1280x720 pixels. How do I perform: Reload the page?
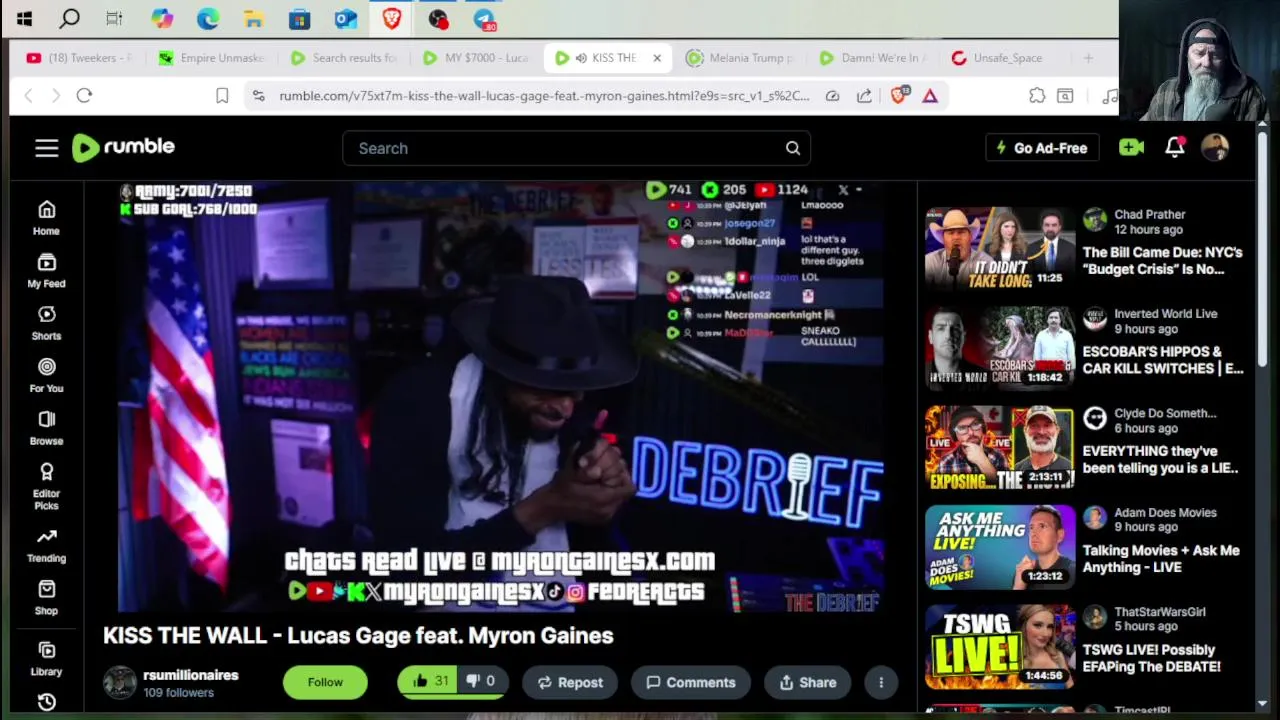click(84, 95)
